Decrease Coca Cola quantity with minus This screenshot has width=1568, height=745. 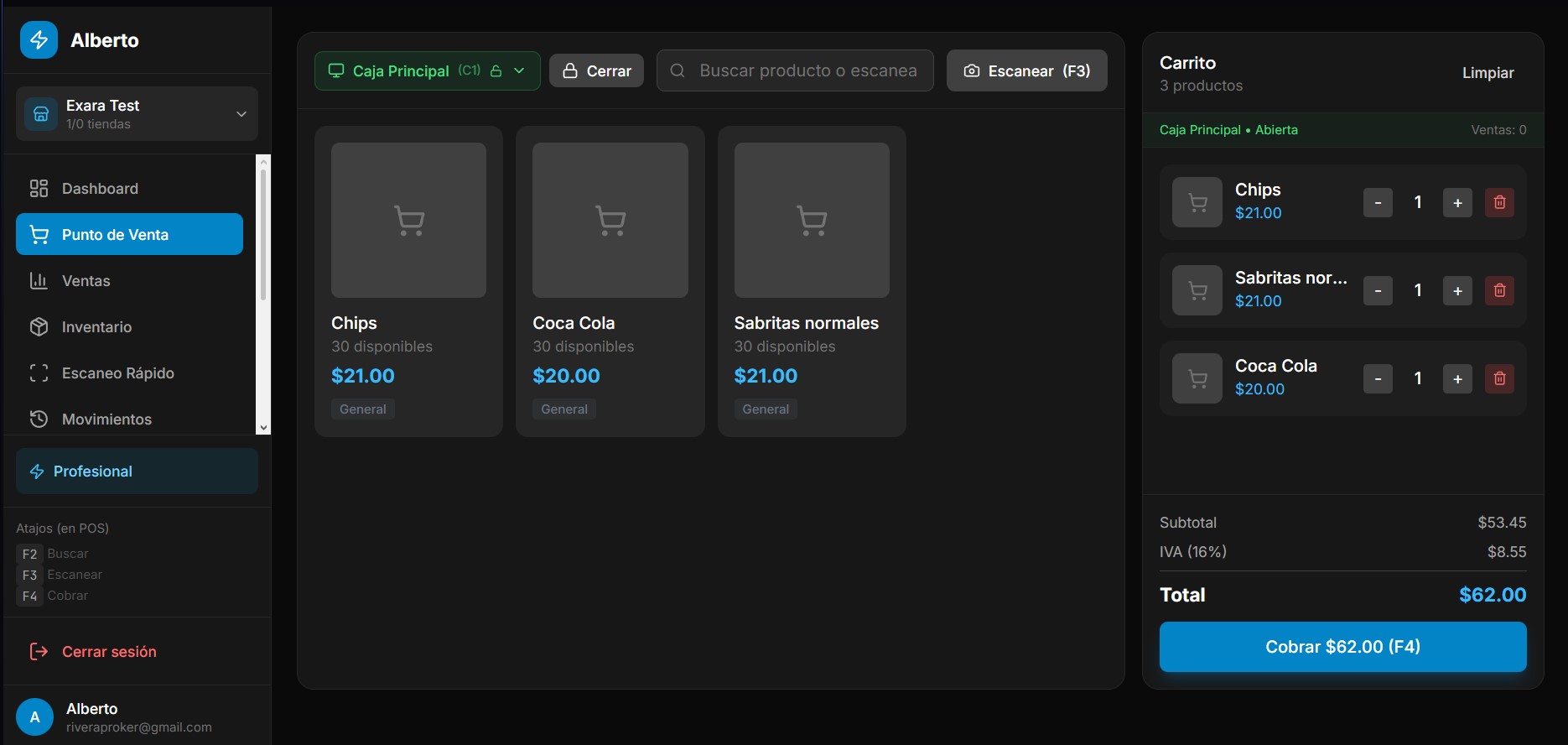tap(1378, 378)
